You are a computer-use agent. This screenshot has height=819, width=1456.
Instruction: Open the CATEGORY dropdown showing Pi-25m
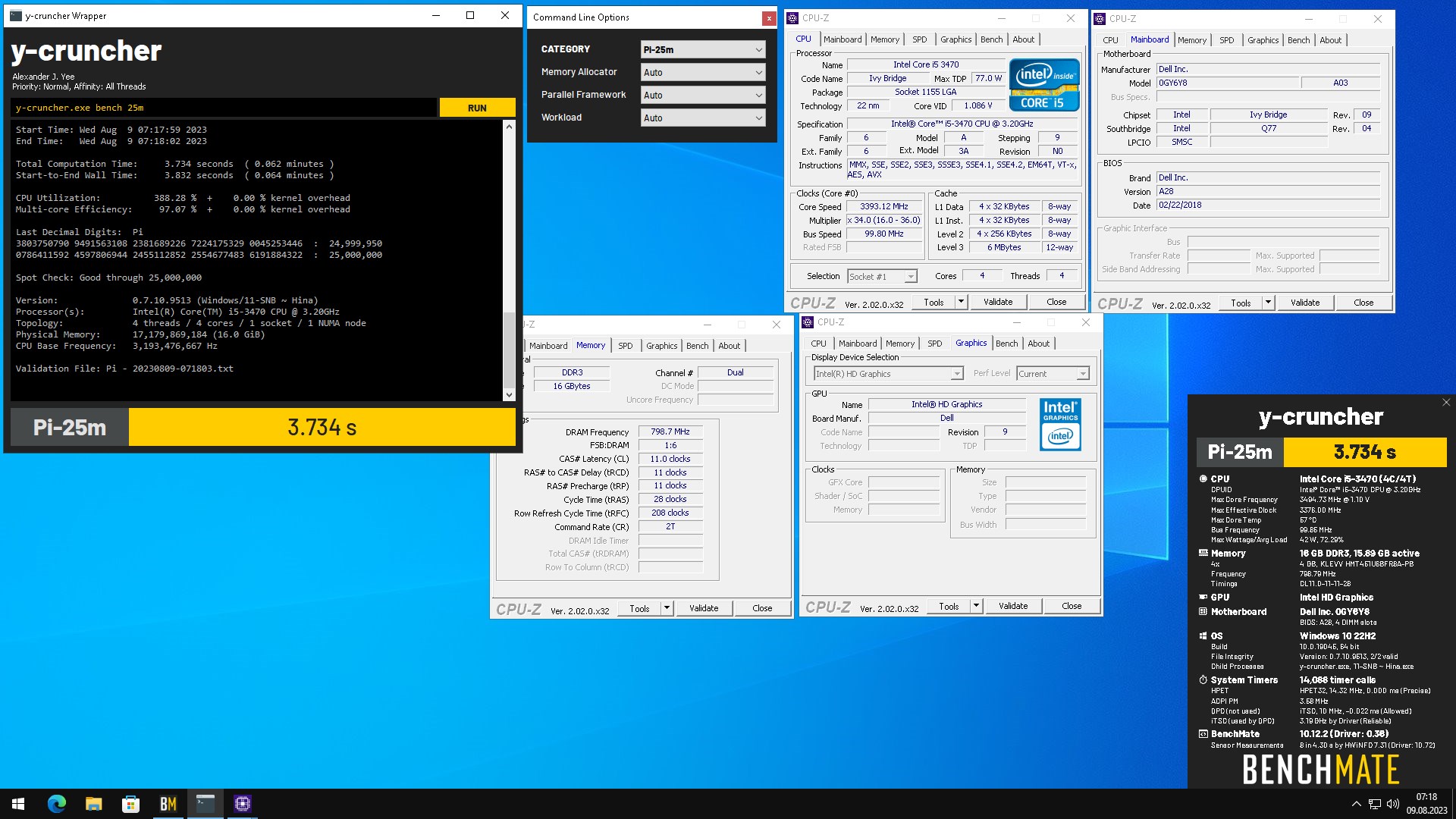pos(703,50)
